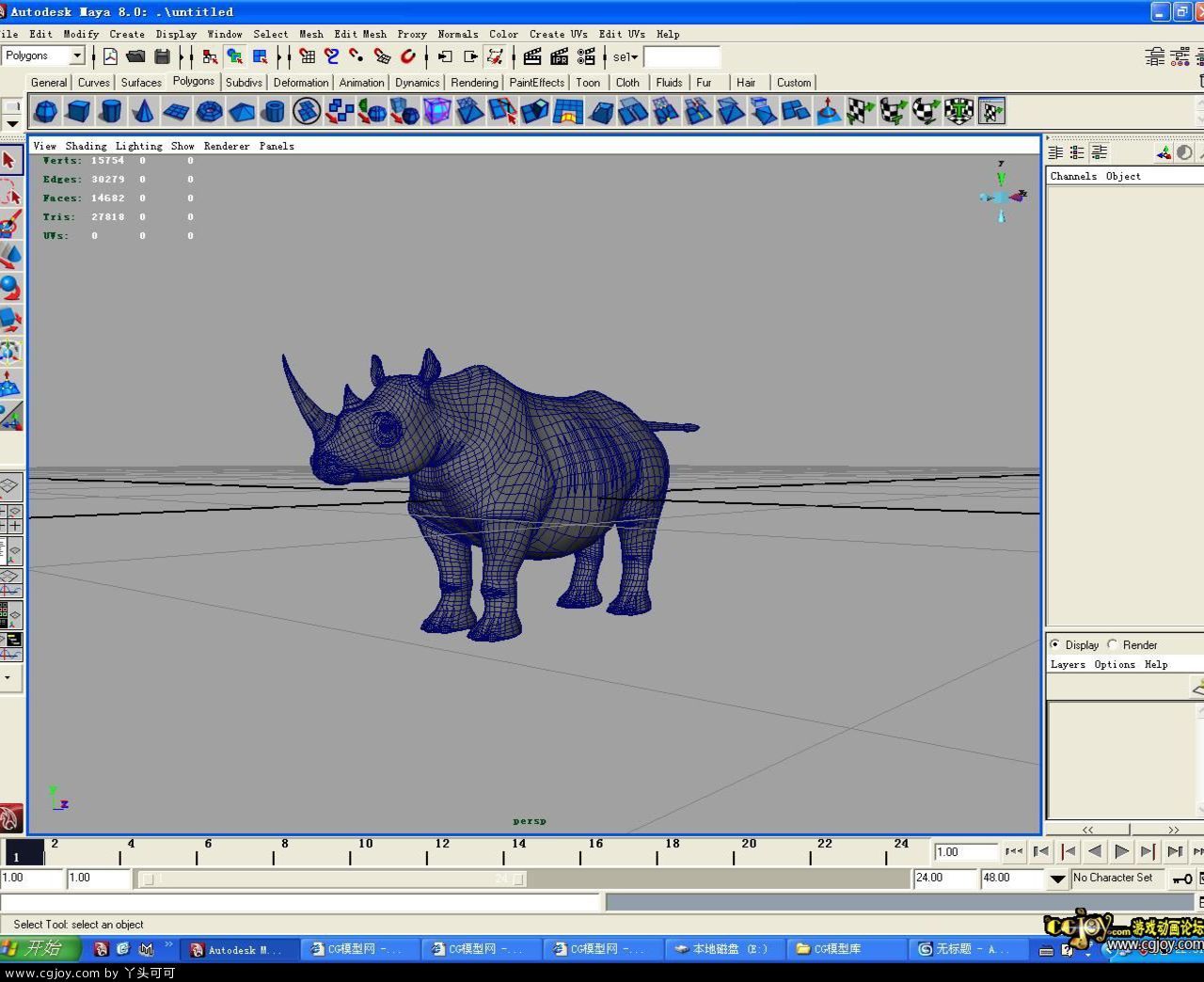Click the open scene folder icon
Viewport: 1204px width, 982px height.
pyautogui.click(x=135, y=56)
